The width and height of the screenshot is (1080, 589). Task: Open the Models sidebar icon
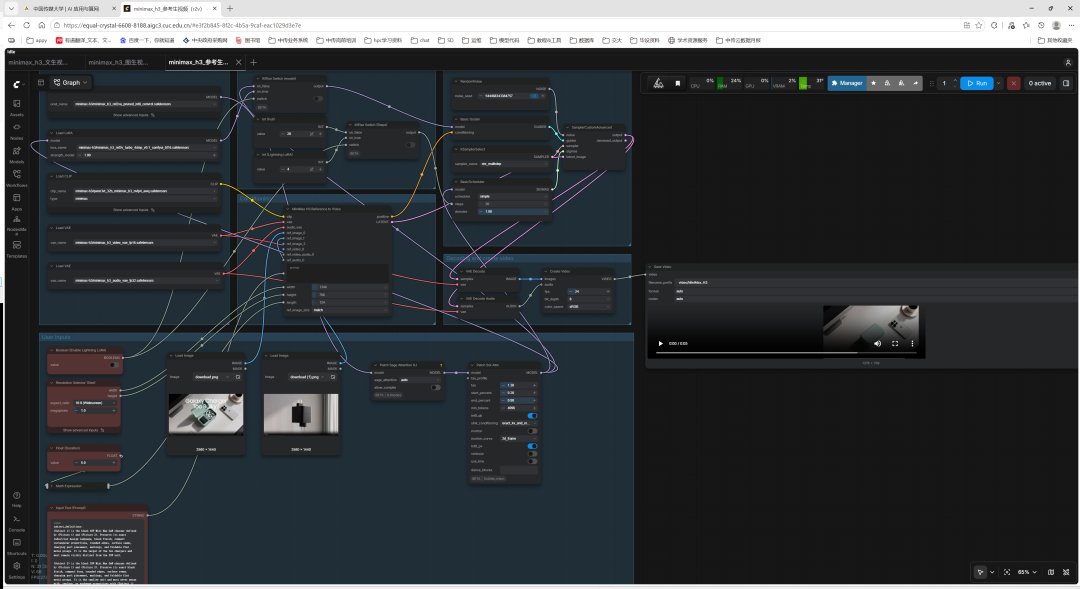pos(17,153)
